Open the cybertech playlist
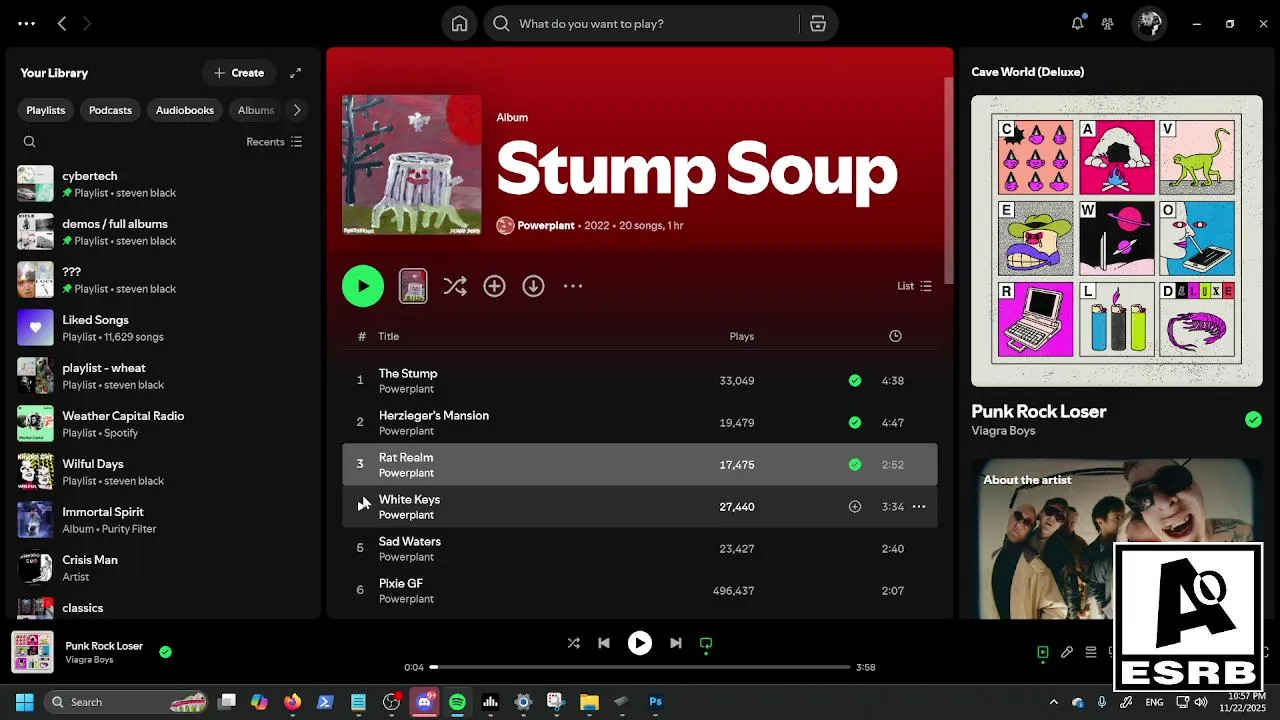 [163, 184]
